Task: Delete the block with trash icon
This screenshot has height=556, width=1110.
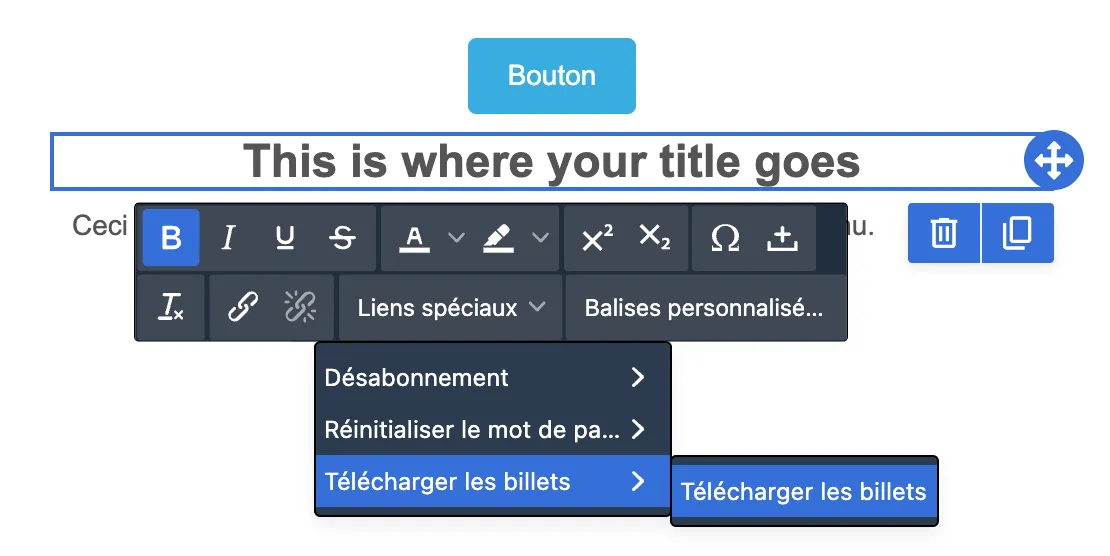Action: [x=944, y=233]
